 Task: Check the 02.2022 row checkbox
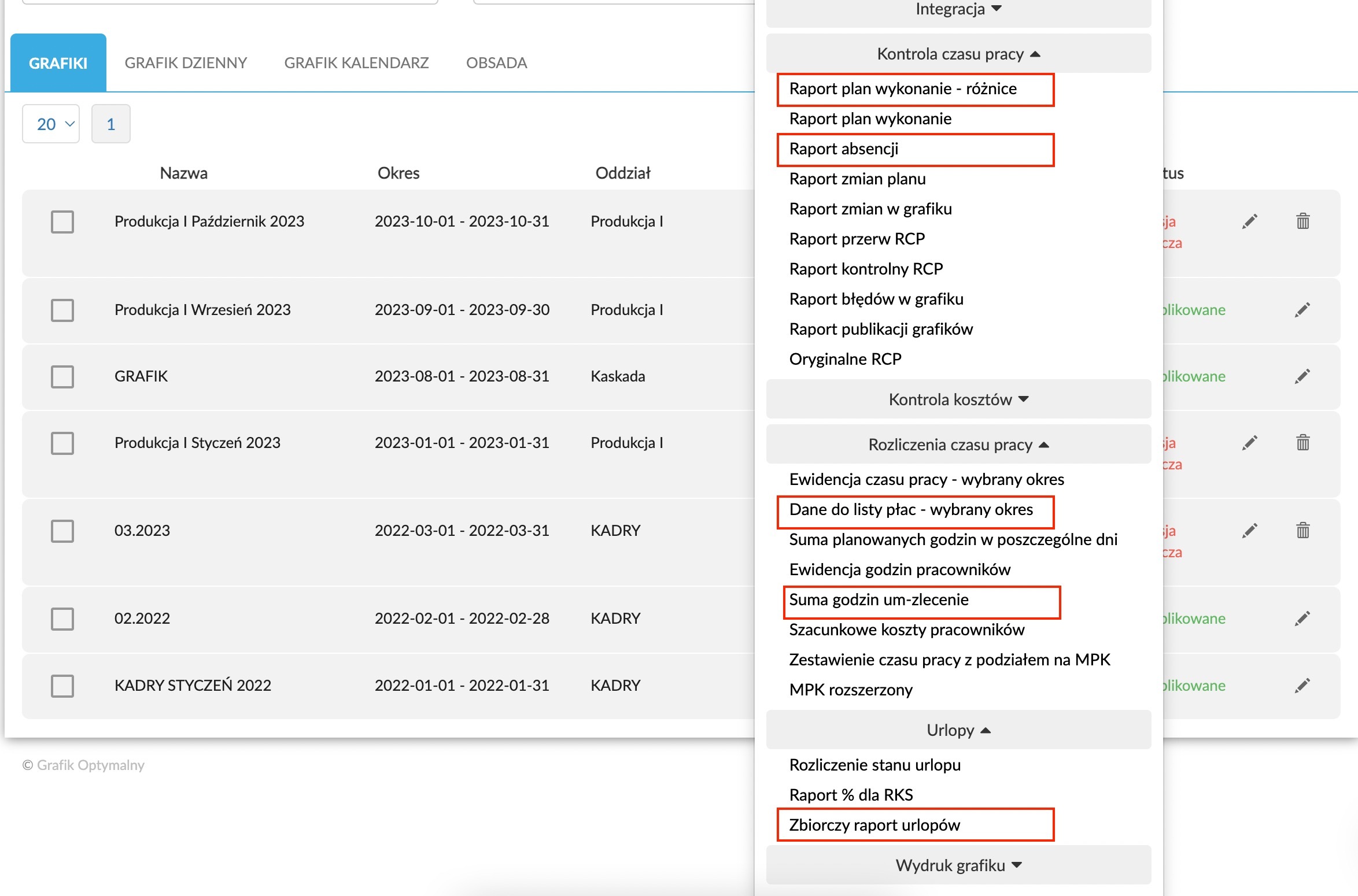point(62,619)
